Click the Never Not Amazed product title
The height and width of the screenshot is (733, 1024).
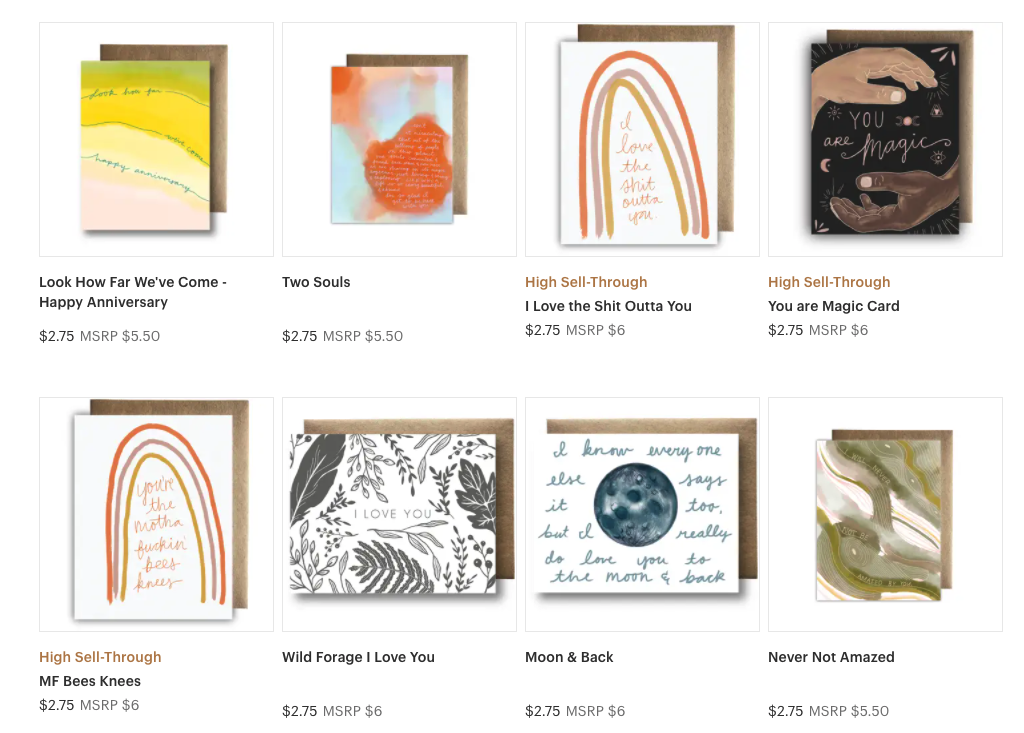pos(831,657)
